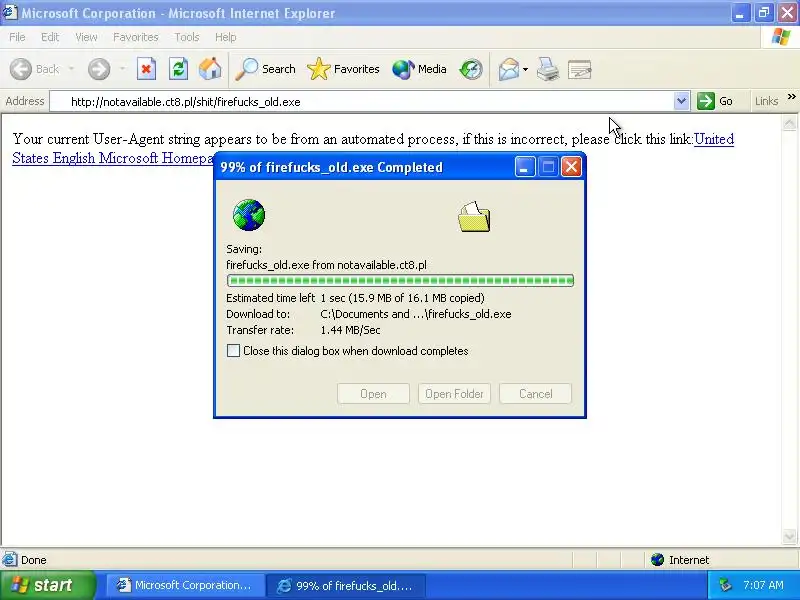
Task: Check 'Close this dialog box when download completes'
Action: 233,351
